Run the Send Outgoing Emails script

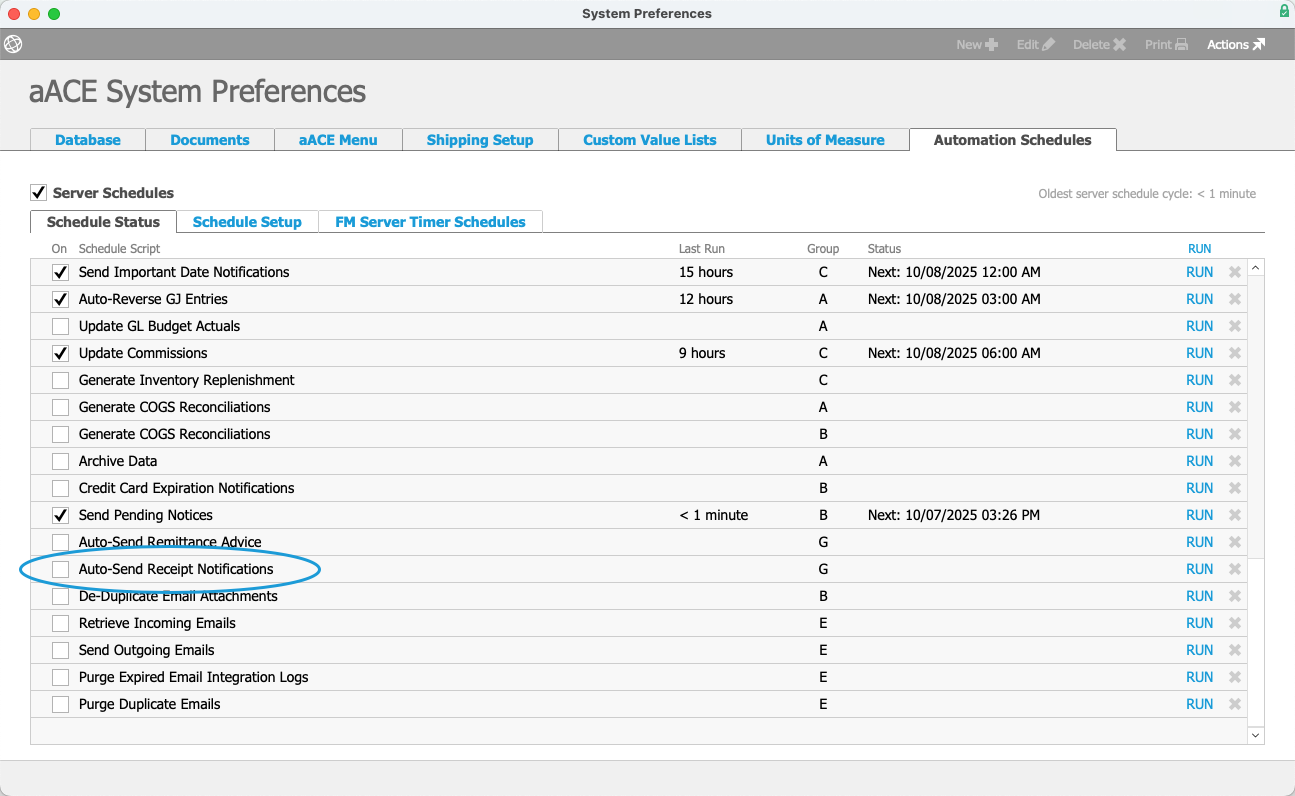pos(1199,650)
